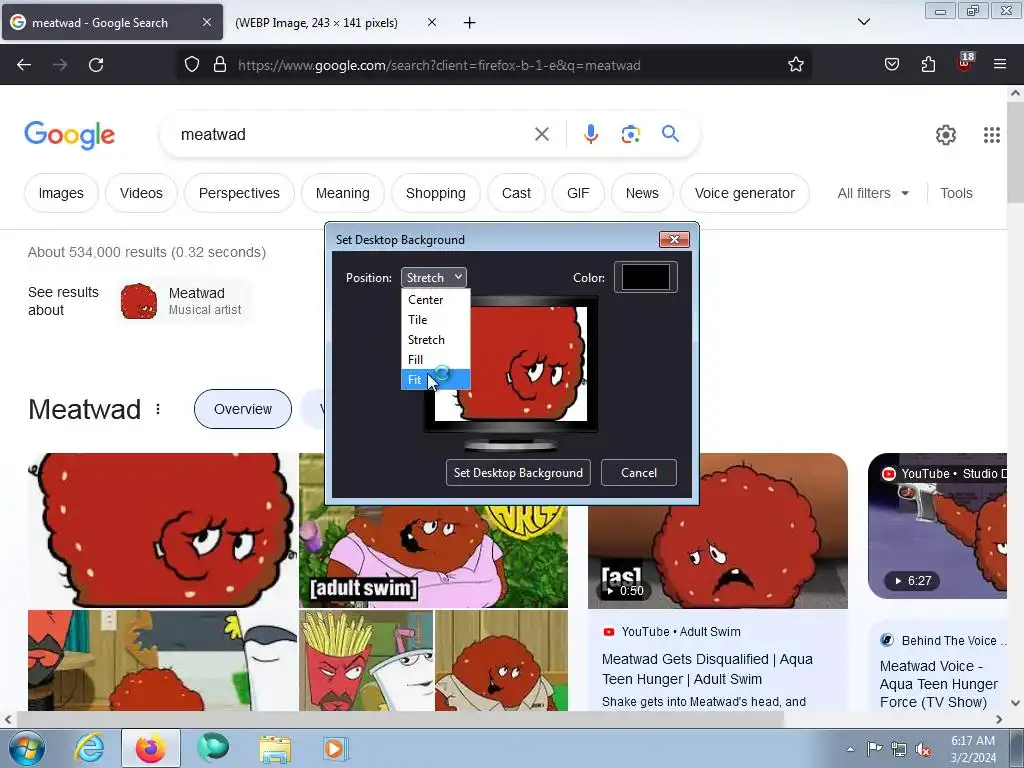
Task: Open Meatwad Voice Behind The Voice link
Action: point(938,684)
